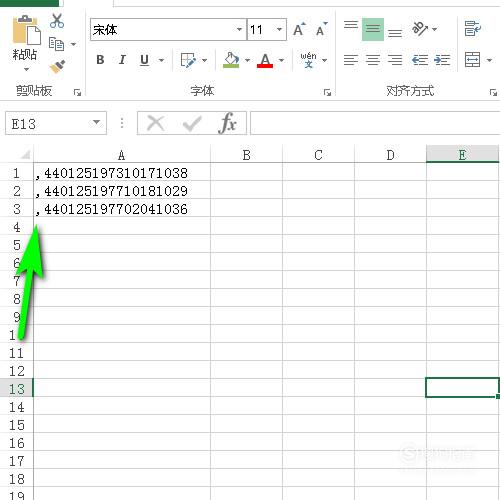Image resolution: width=500 pixels, height=500 pixels.
Task: Apply the red font color
Action: [x=265, y=60]
